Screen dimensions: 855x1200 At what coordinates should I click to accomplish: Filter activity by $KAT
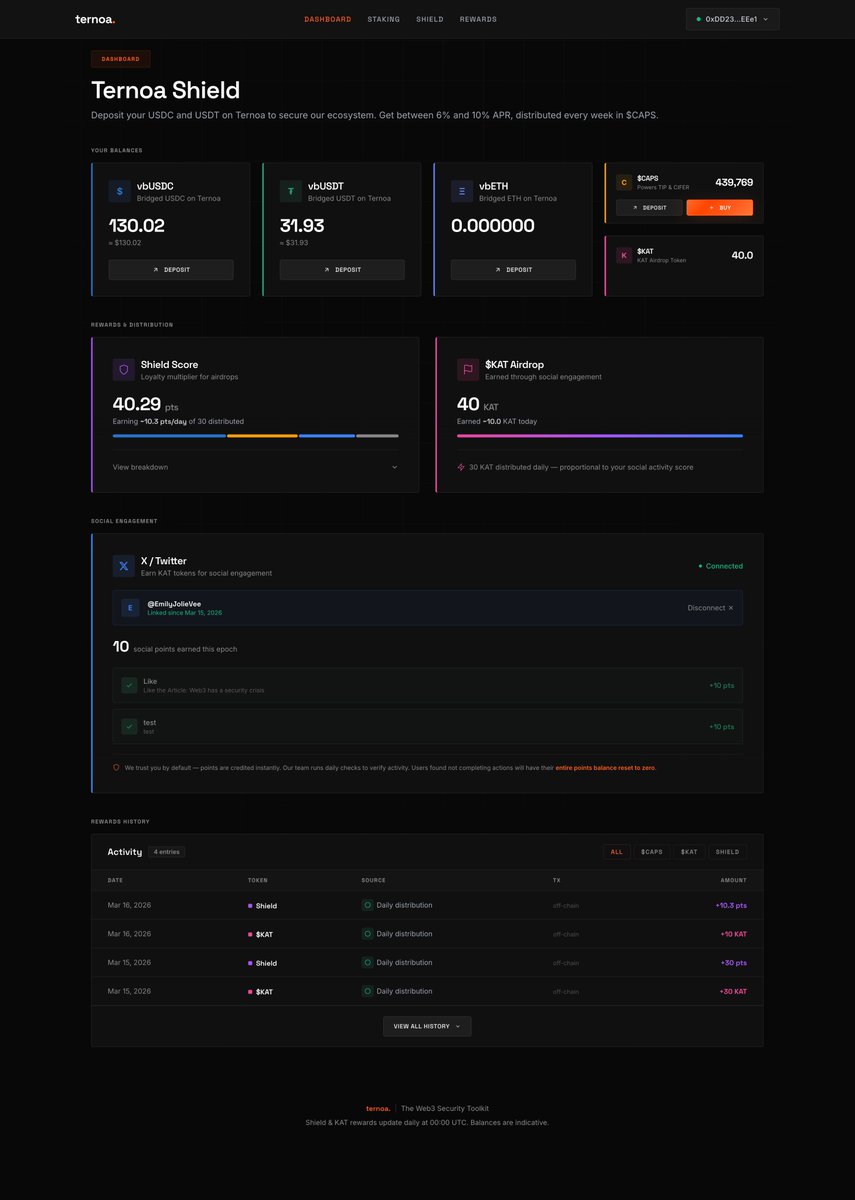pyautogui.click(x=689, y=852)
